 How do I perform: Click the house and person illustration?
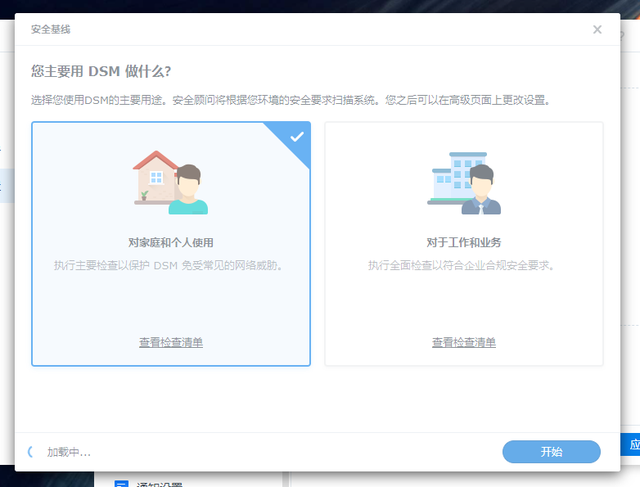[170, 182]
